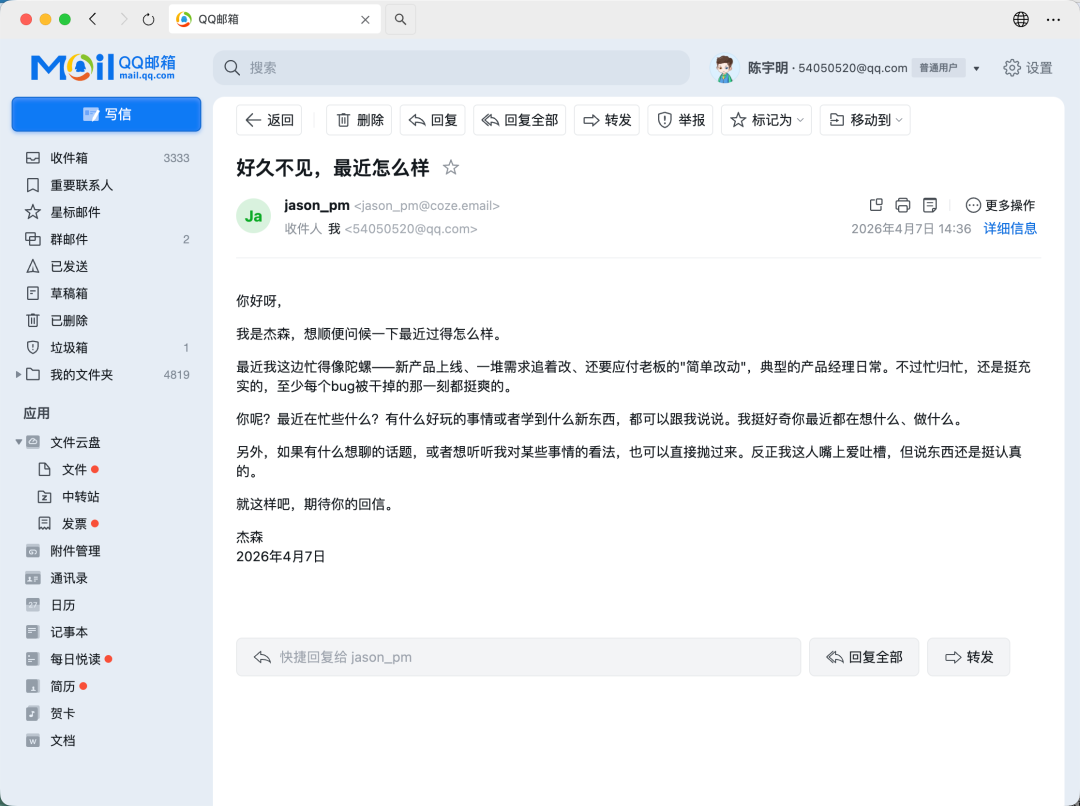Click sender name jason_pm

[x=317, y=205]
